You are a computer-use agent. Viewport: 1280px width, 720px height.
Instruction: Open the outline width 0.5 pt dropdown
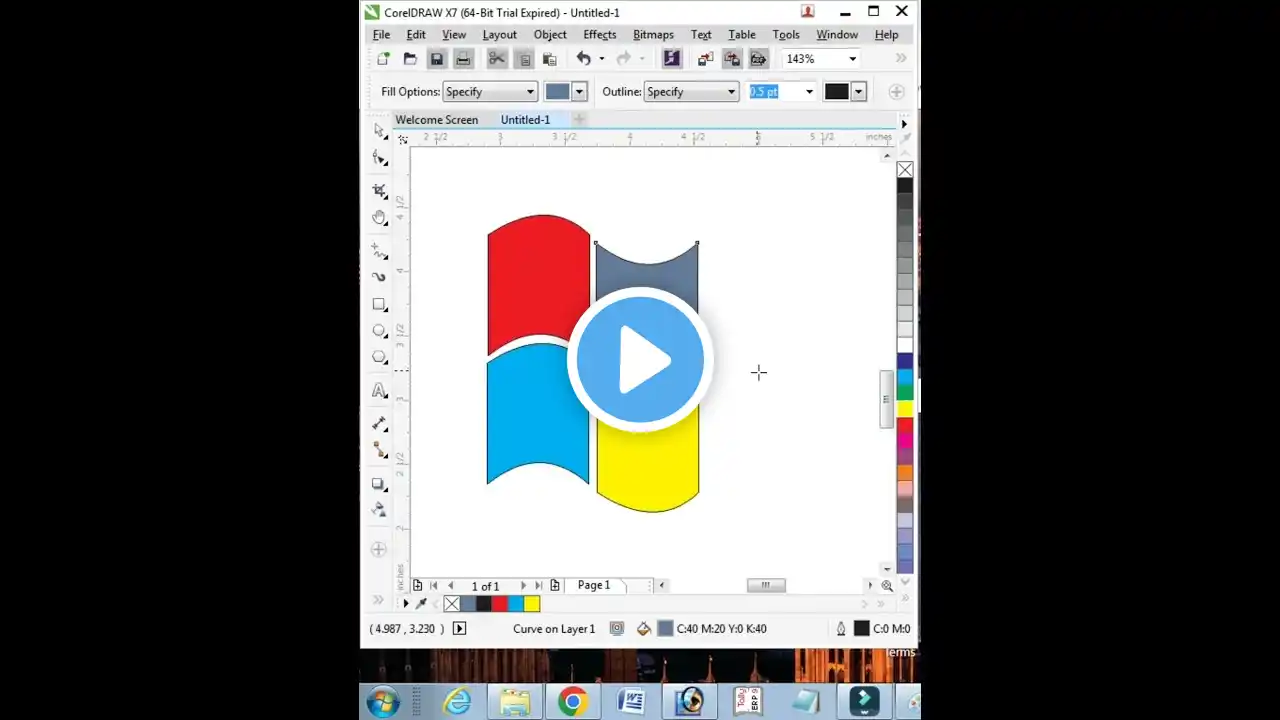(x=809, y=91)
